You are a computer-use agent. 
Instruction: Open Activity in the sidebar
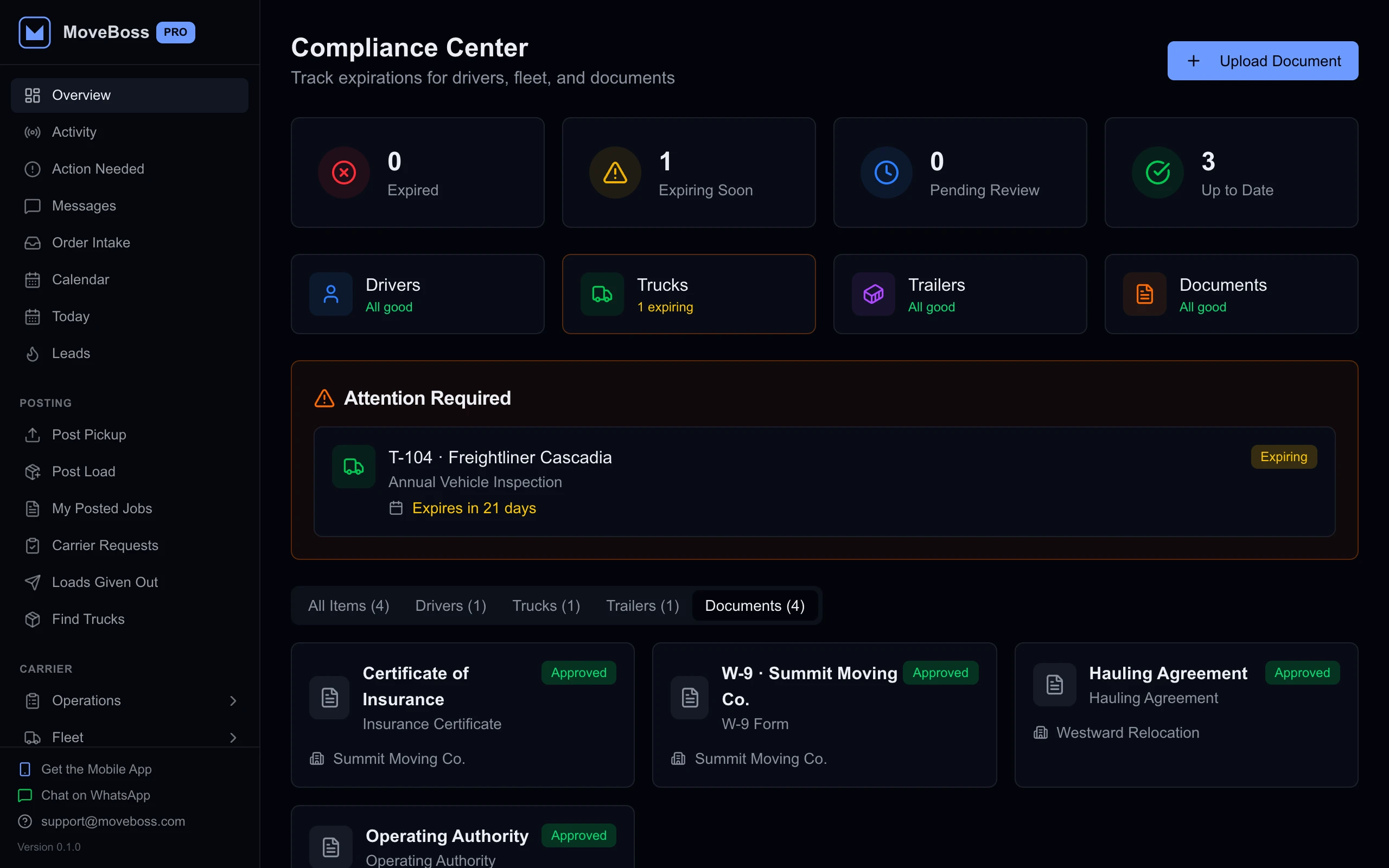129,132
